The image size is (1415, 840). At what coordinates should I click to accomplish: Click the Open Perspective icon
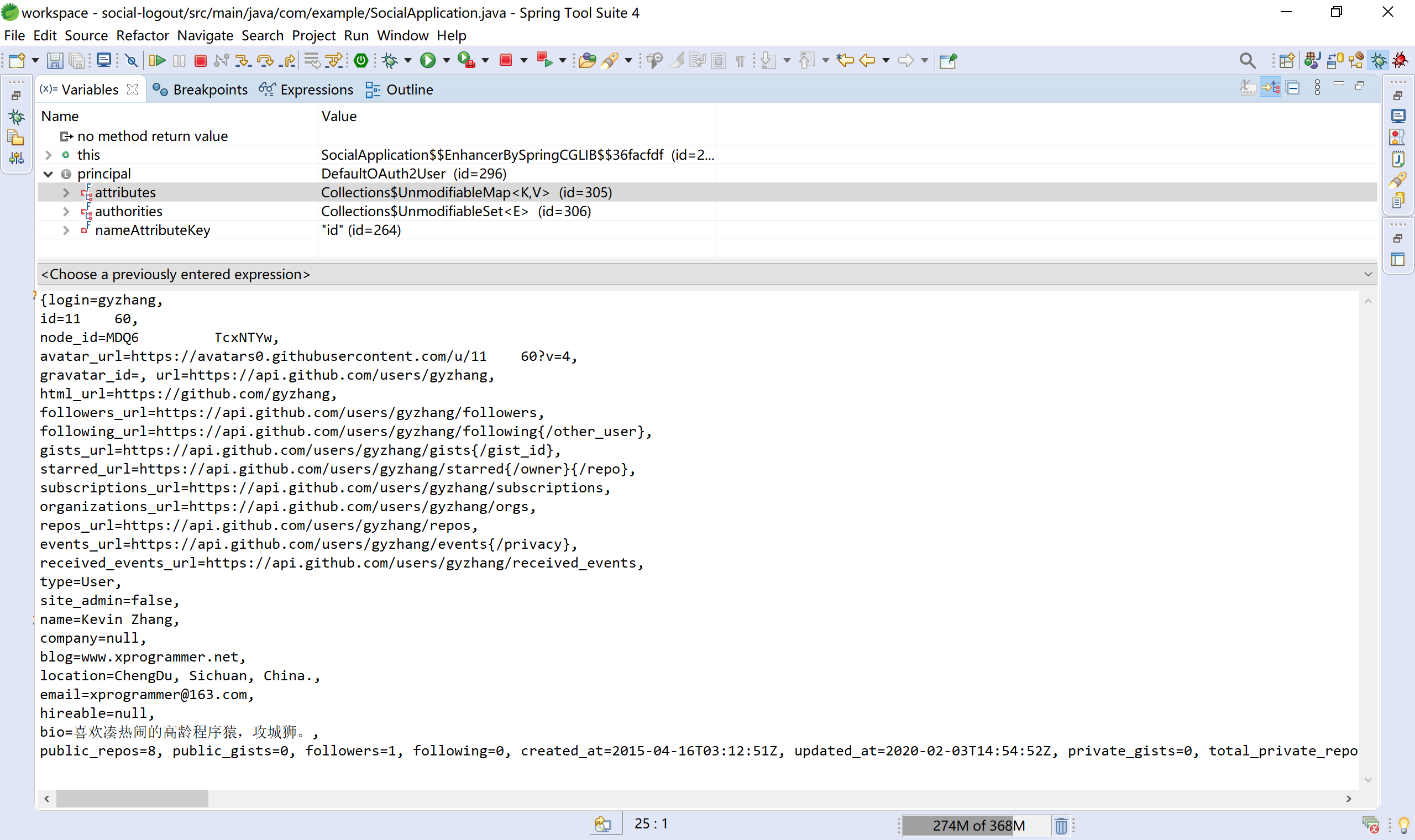pyautogui.click(x=1287, y=61)
